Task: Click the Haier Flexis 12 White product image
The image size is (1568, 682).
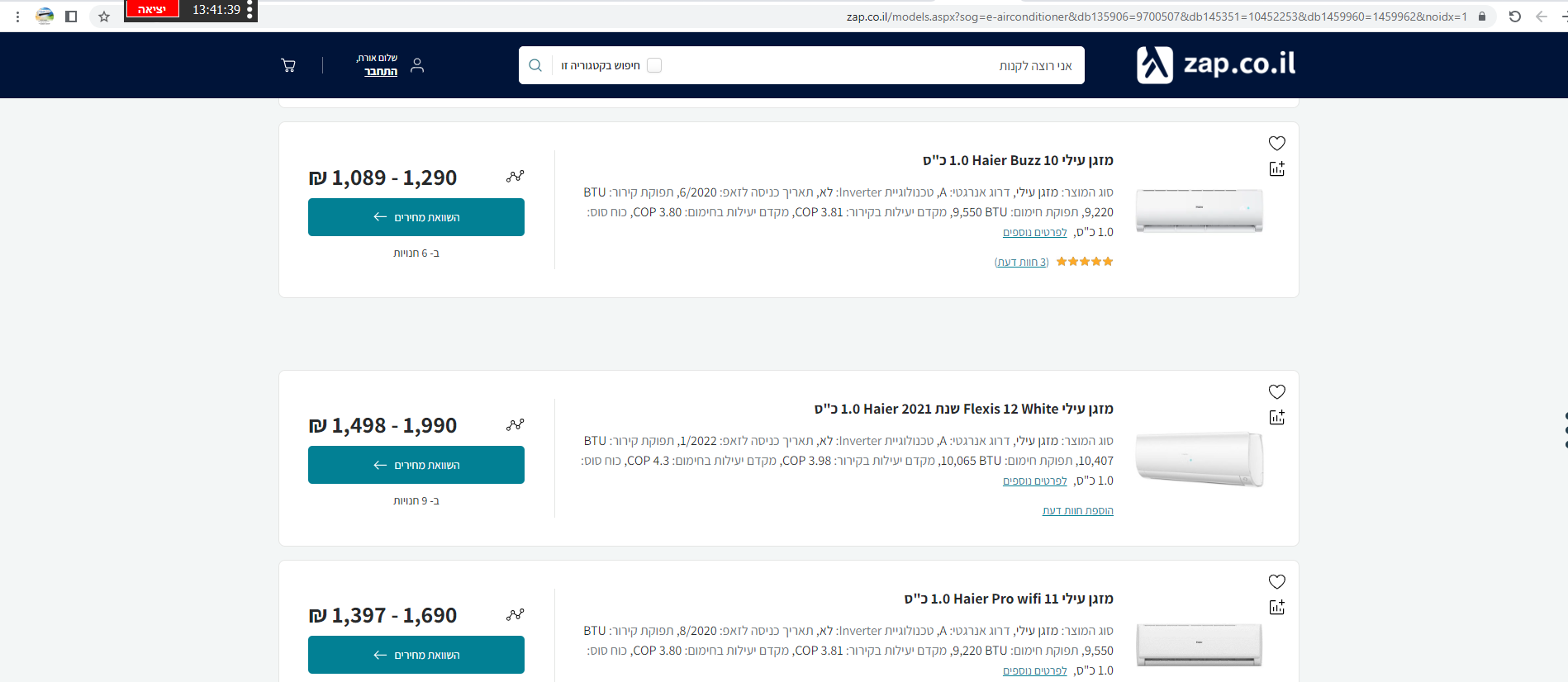Action: pyautogui.click(x=1200, y=458)
